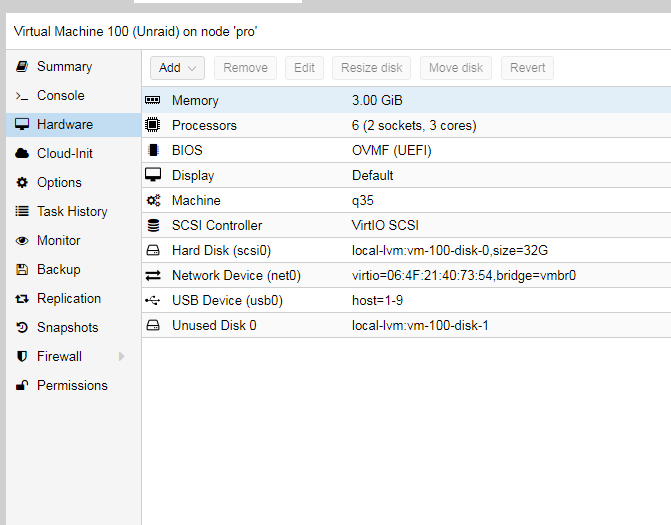Viewport: 671px width, 525px height.
Task: Select 'local-lvm:vm-100-disk-1' unused disk value
Action: tap(420, 326)
